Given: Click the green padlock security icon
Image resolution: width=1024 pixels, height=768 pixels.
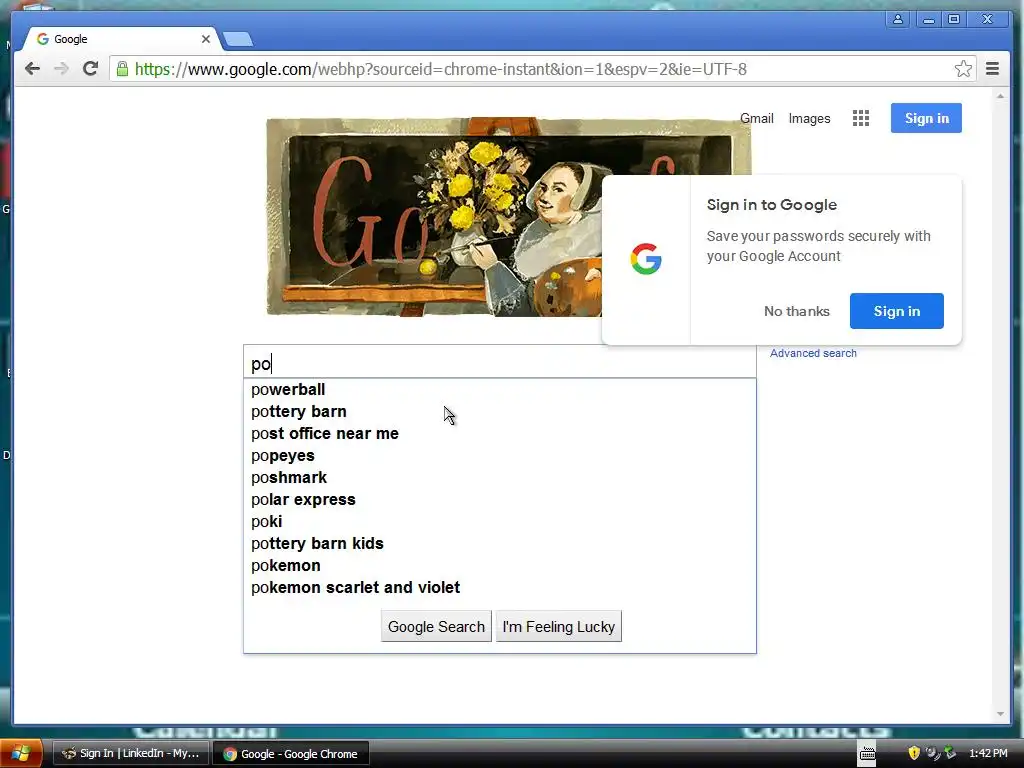Looking at the screenshot, I should [122, 69].
